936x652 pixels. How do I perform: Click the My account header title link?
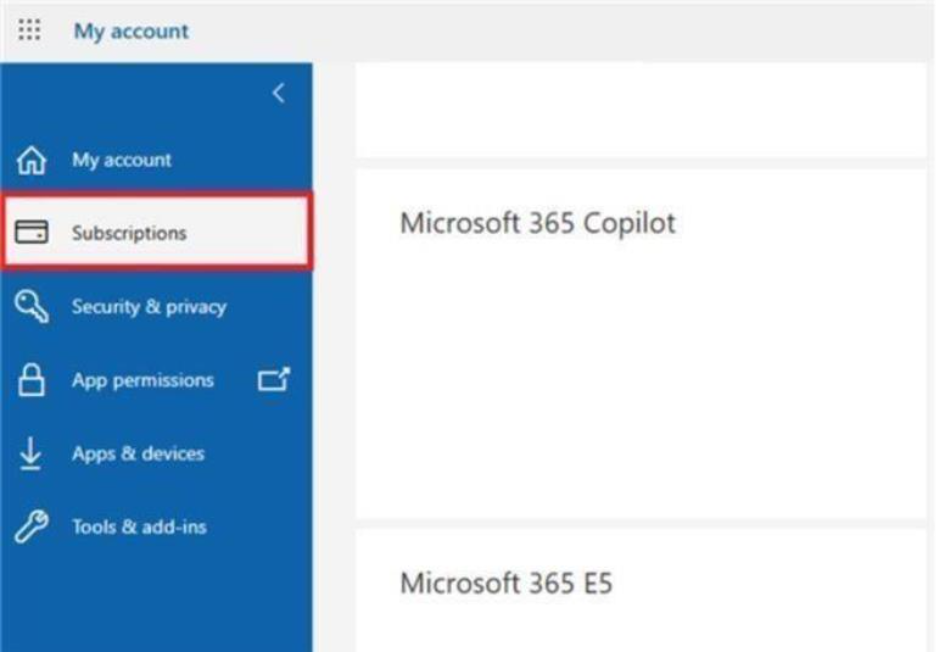tap(131, 30)
